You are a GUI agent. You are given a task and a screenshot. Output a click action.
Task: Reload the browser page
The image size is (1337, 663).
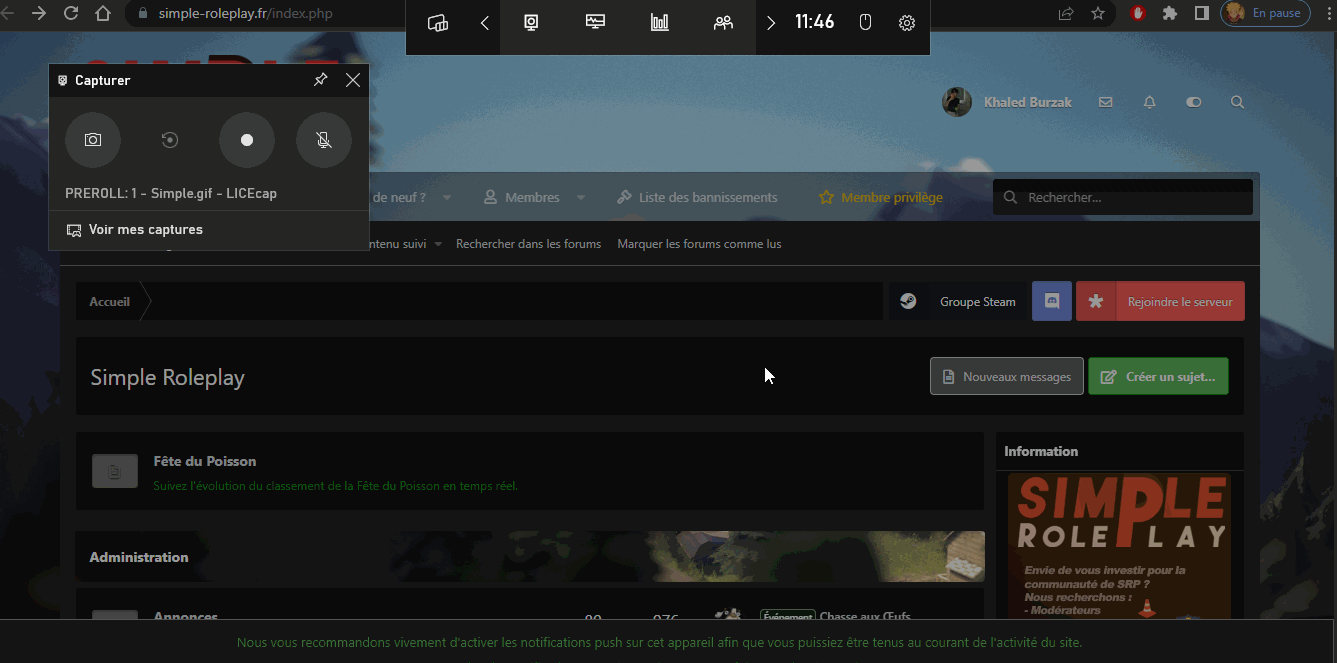tap(71, 14)
